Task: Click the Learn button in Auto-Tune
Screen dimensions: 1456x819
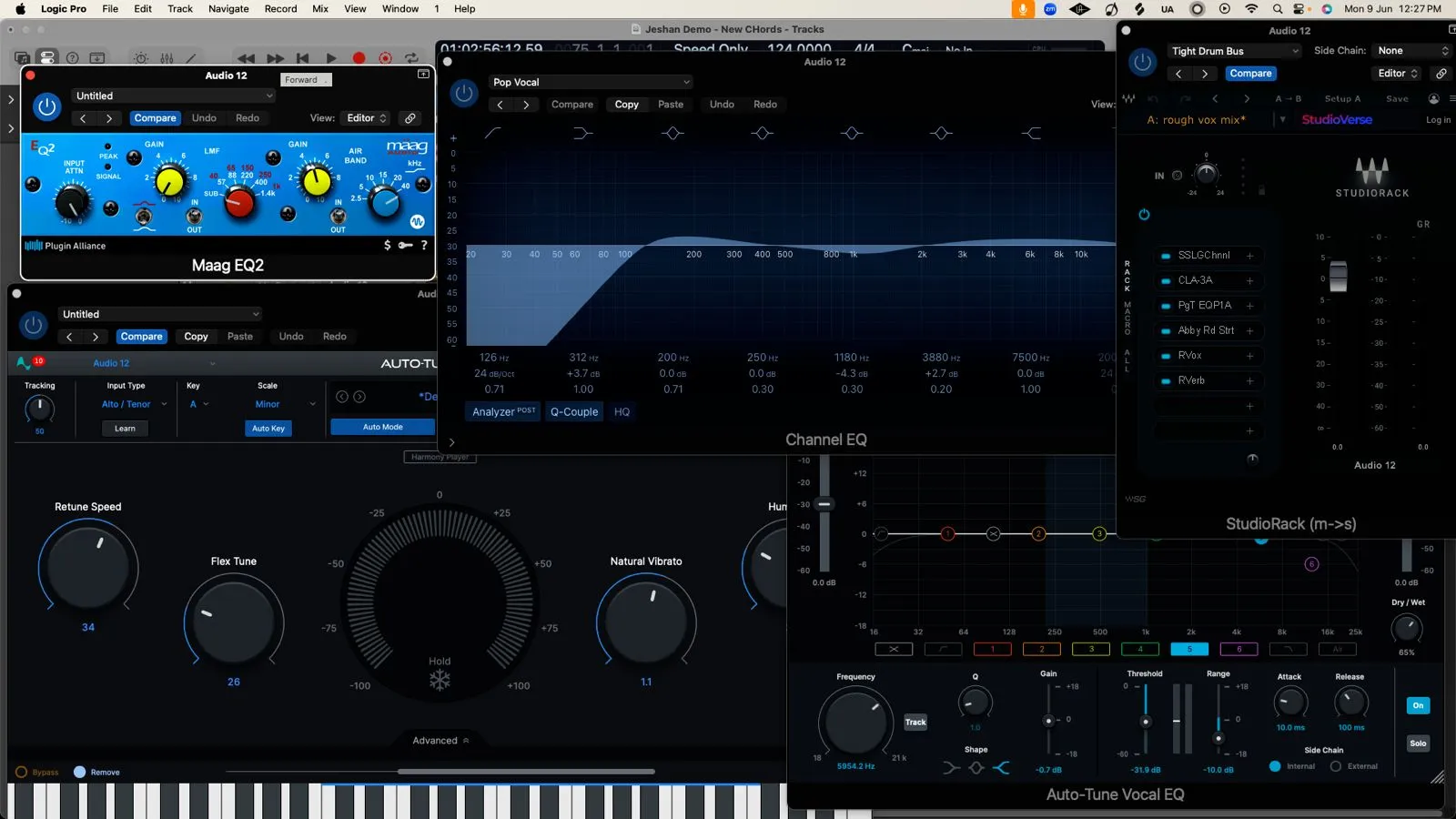Action: pyautogui.click(x=124, y=428)
